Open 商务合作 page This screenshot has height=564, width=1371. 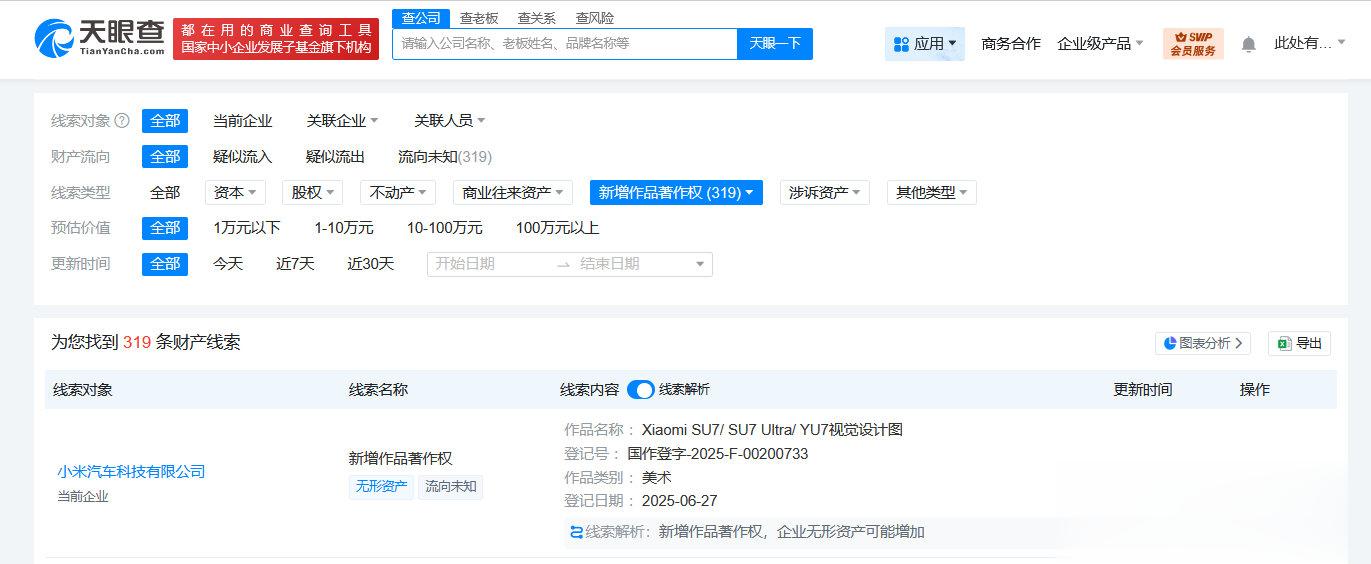[1011, 44]
